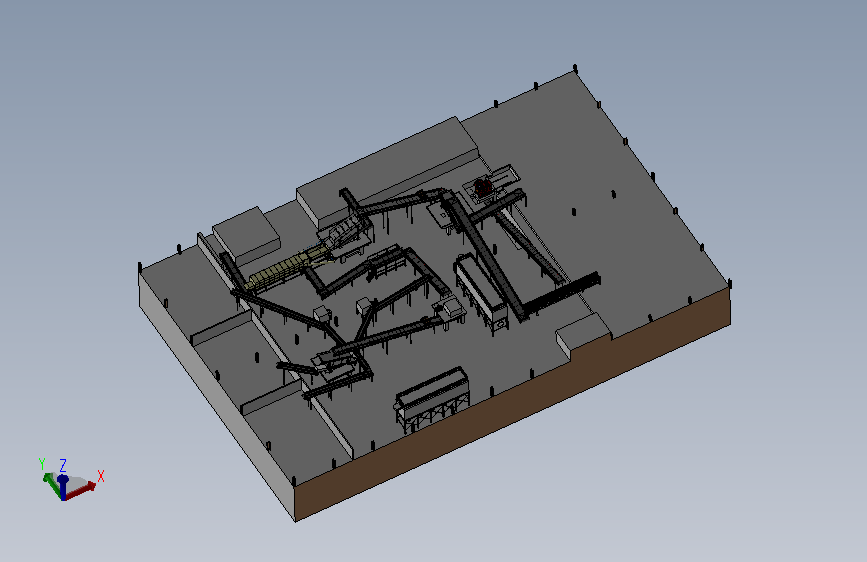Click the red X axis arrow of the triad
The image size is (867, 562).
click(x=83, y=490)
